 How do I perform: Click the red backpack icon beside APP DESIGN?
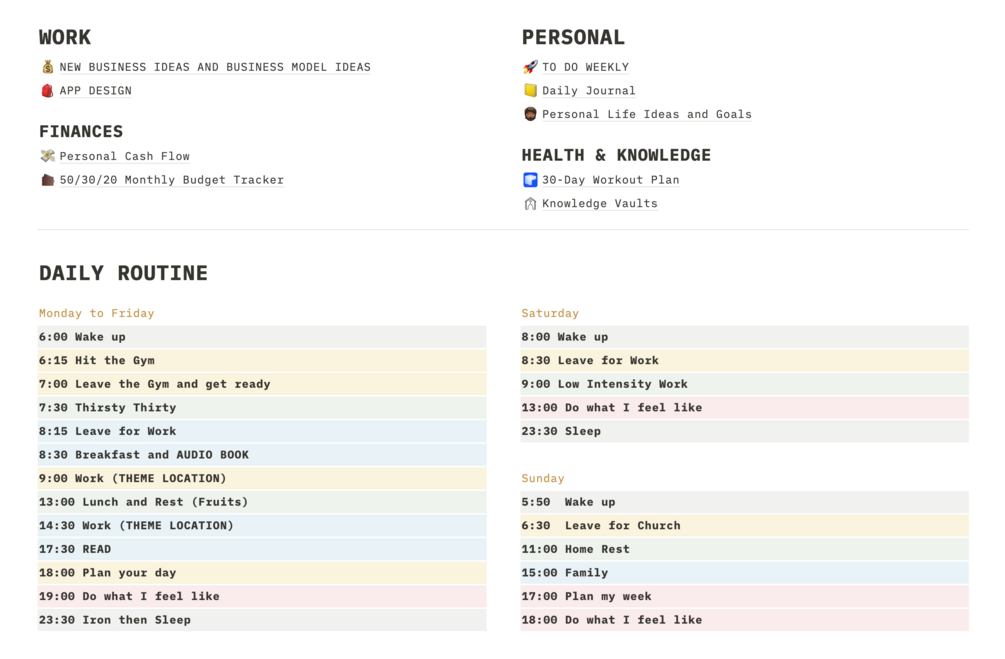coord(47,91)
